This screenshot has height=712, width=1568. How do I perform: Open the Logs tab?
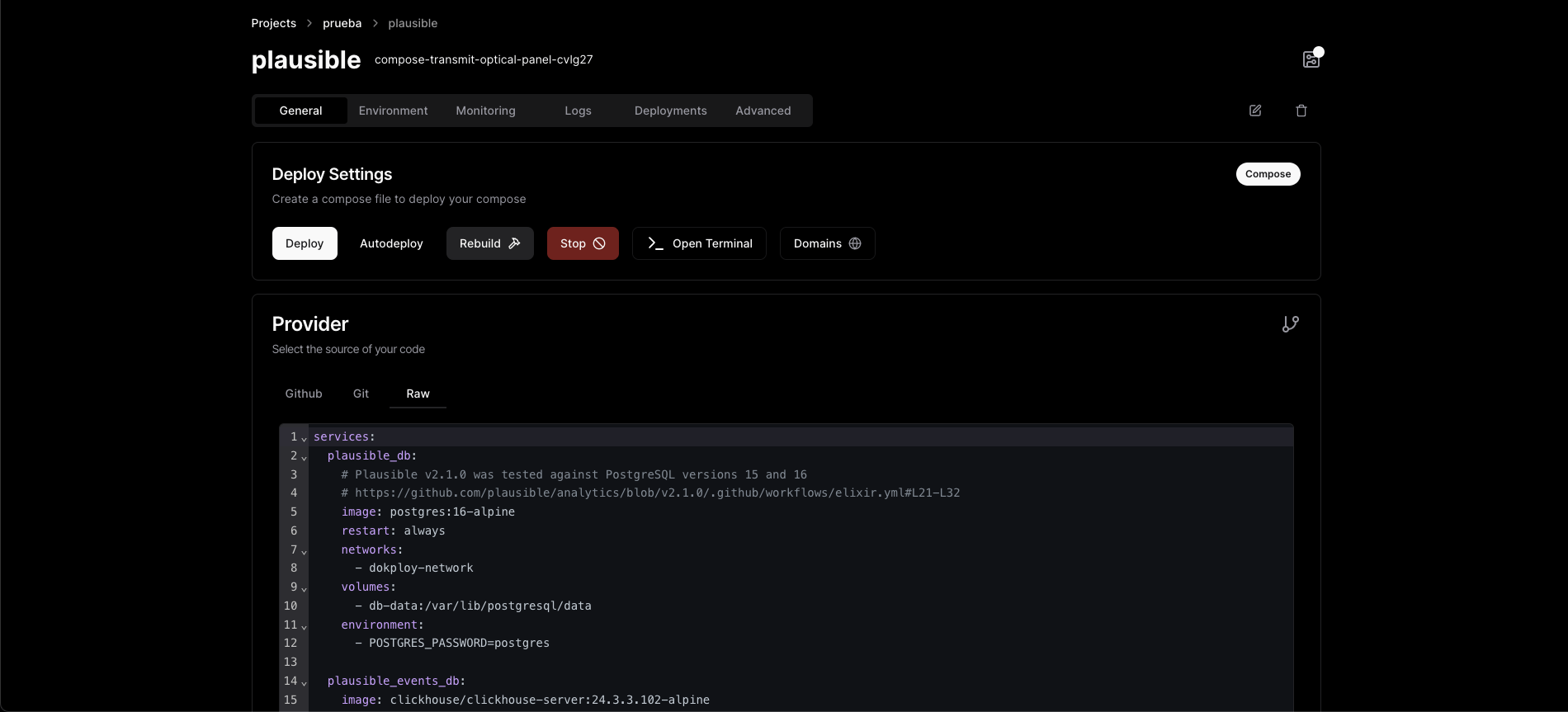coord(578,111)
